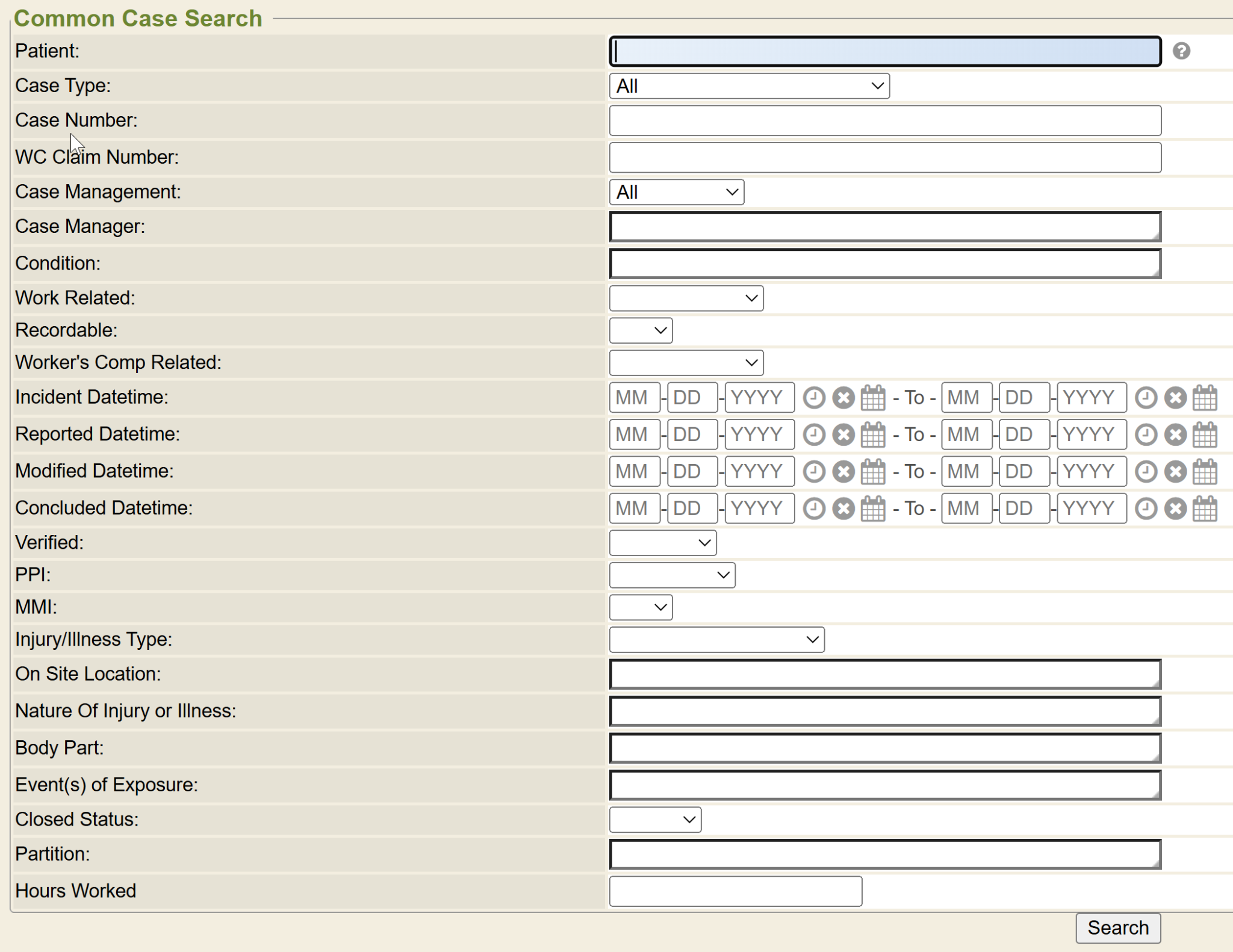This screenshot has height=952, width=1233.
Task: Open the Injury/Illness Type dropdown
Action: click(716, 639)
